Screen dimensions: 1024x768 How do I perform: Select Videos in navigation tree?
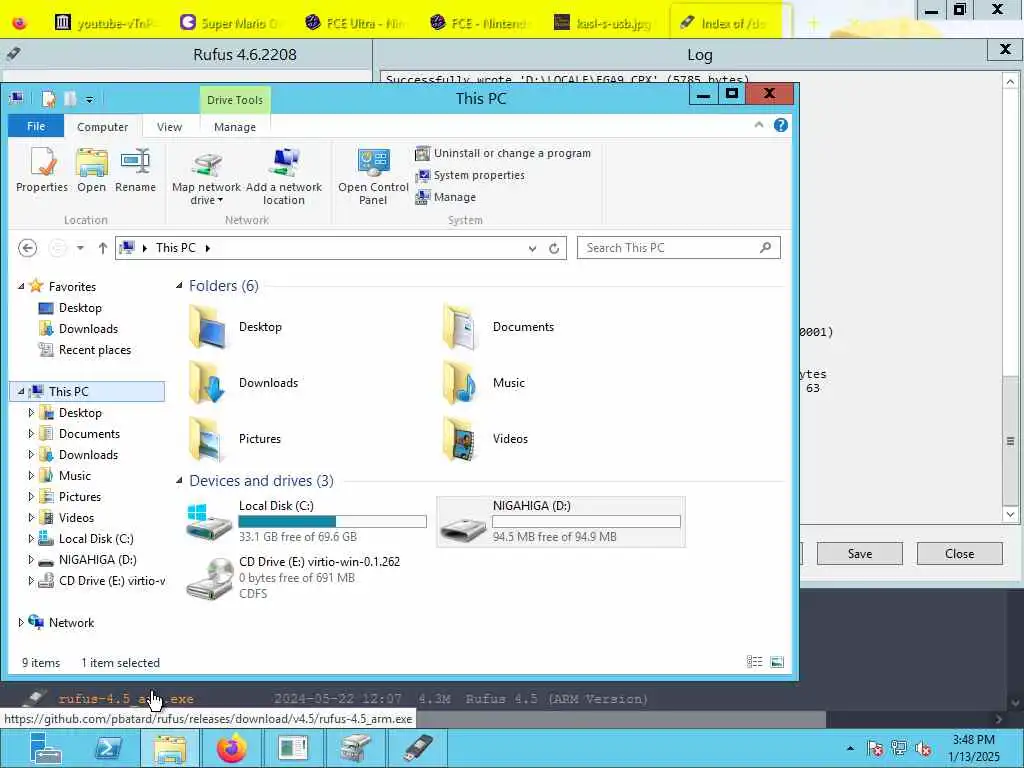tap(76, 517)
